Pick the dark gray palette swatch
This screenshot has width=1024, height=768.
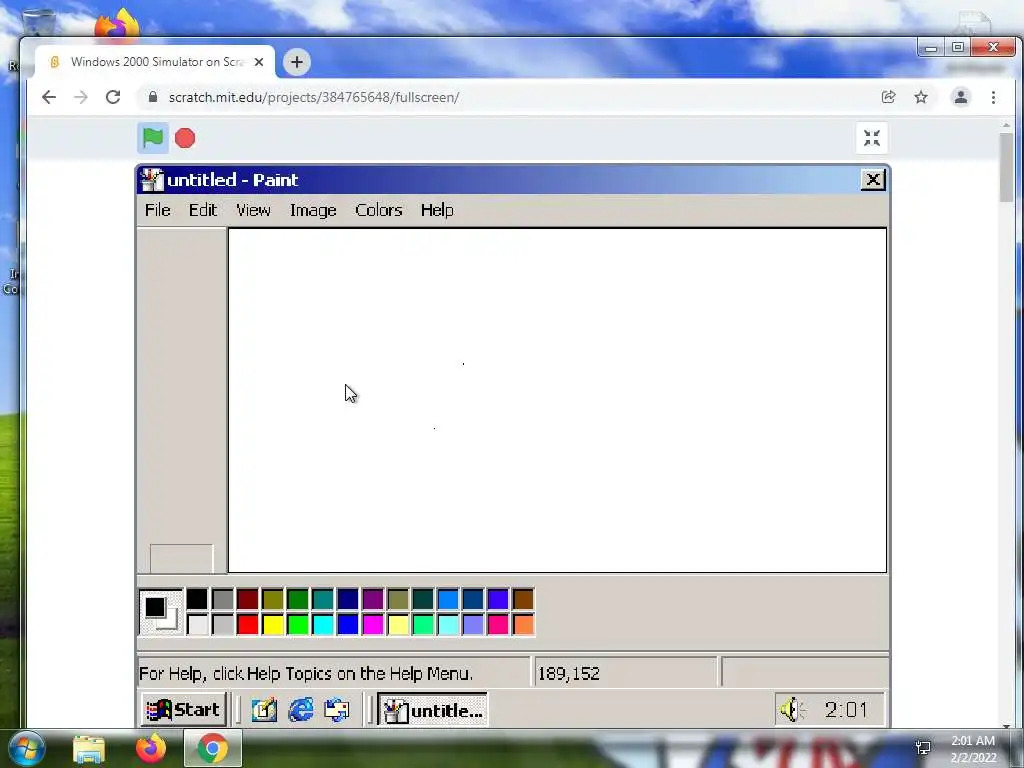[222, 599]
